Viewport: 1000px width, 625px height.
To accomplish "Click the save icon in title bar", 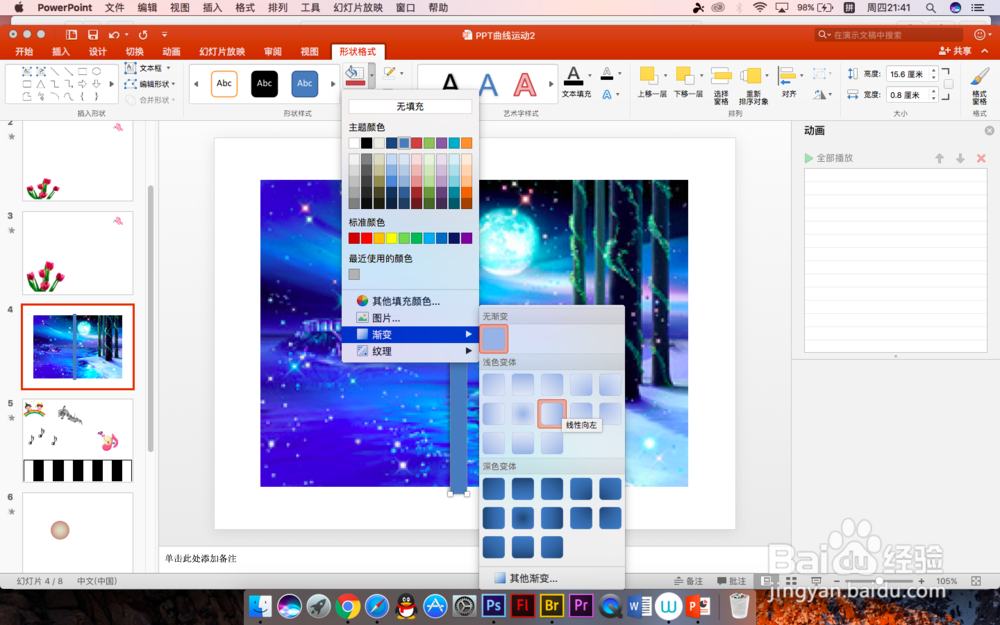I will click(x=93, y=34).
